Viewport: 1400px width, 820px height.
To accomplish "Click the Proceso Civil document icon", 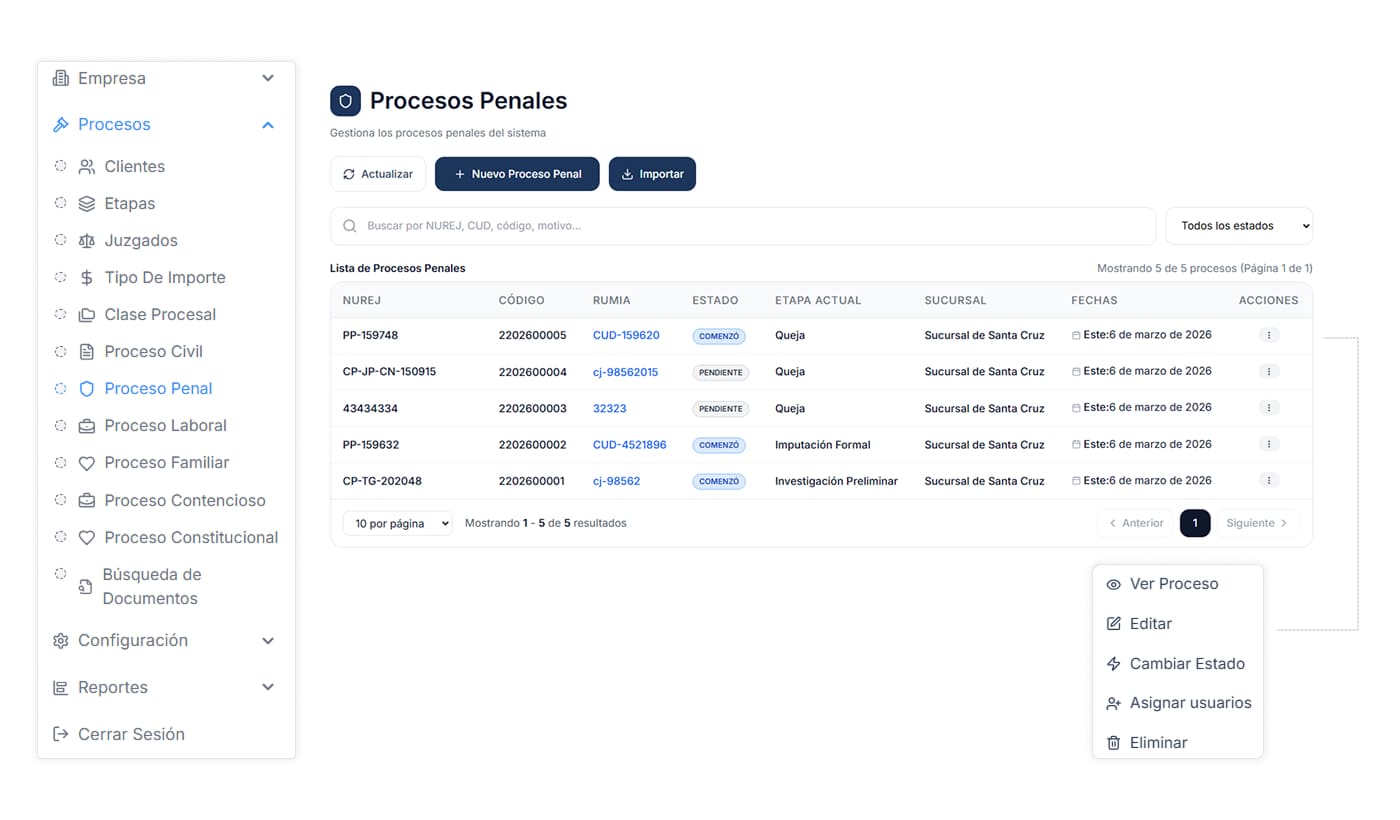I will (87, 352).
